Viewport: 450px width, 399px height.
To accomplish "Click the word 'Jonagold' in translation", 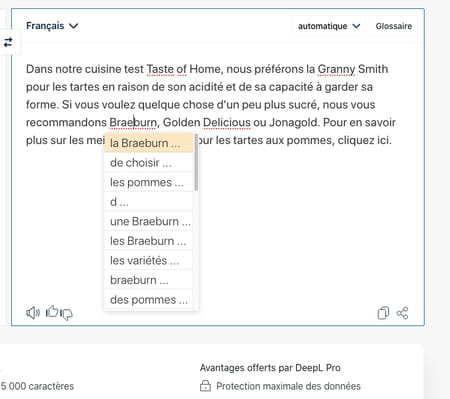I will click(x=293, y=122).
